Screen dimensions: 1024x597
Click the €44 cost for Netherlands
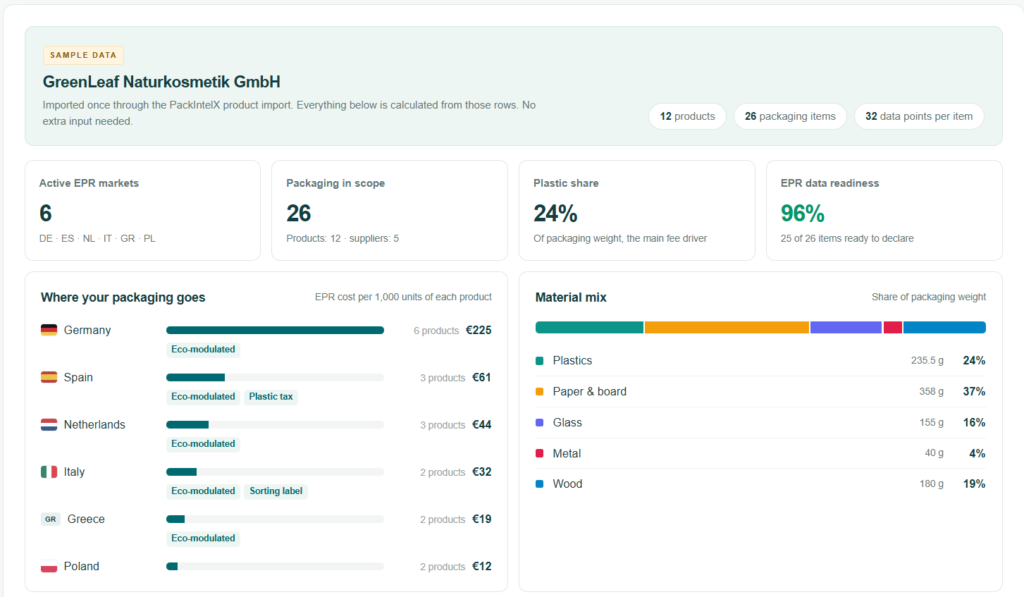[481, 425]
